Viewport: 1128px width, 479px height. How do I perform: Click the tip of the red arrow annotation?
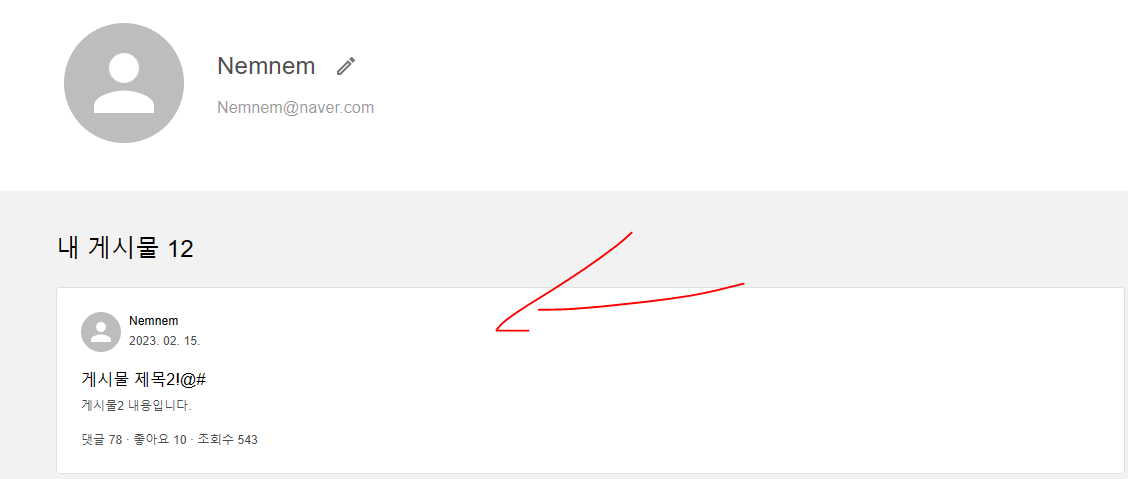497,330
